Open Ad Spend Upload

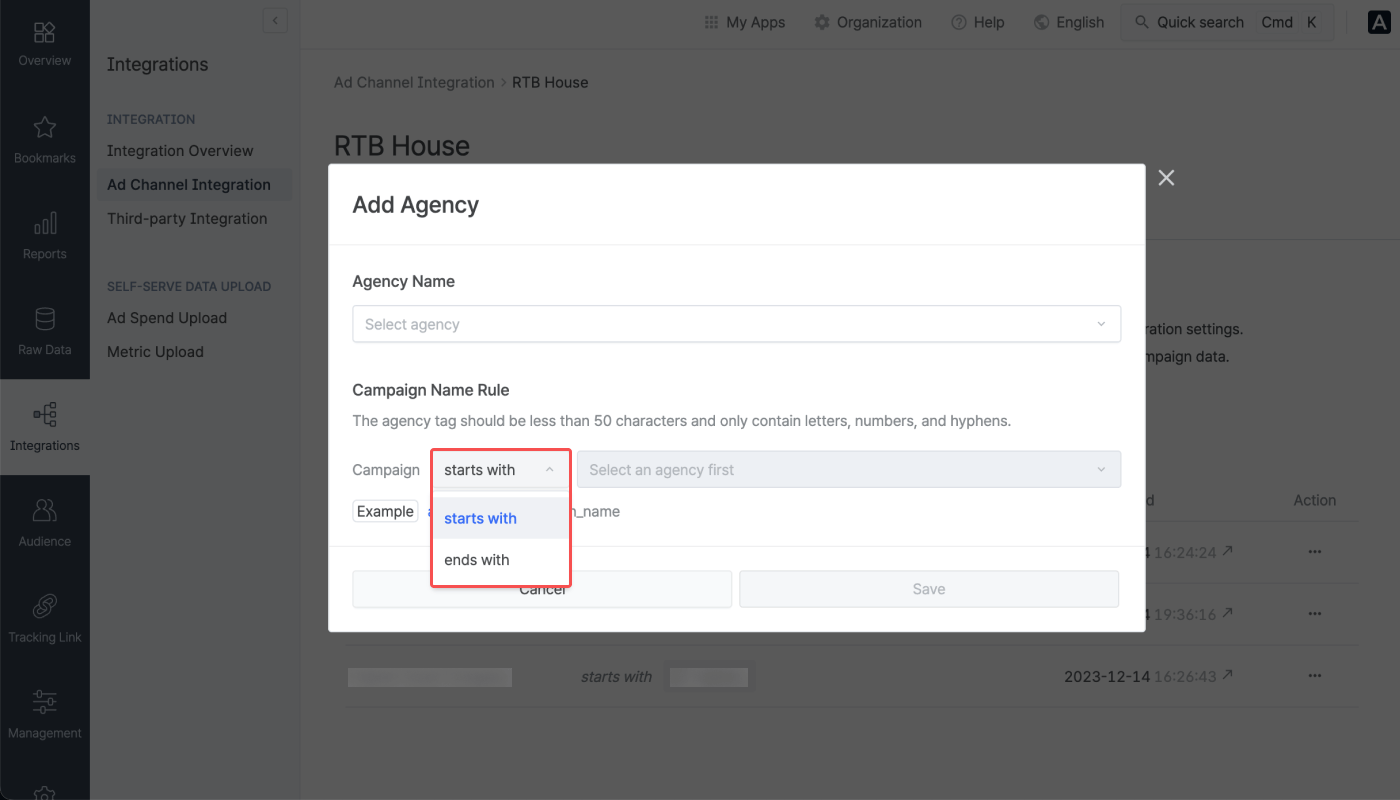(167, 318)
